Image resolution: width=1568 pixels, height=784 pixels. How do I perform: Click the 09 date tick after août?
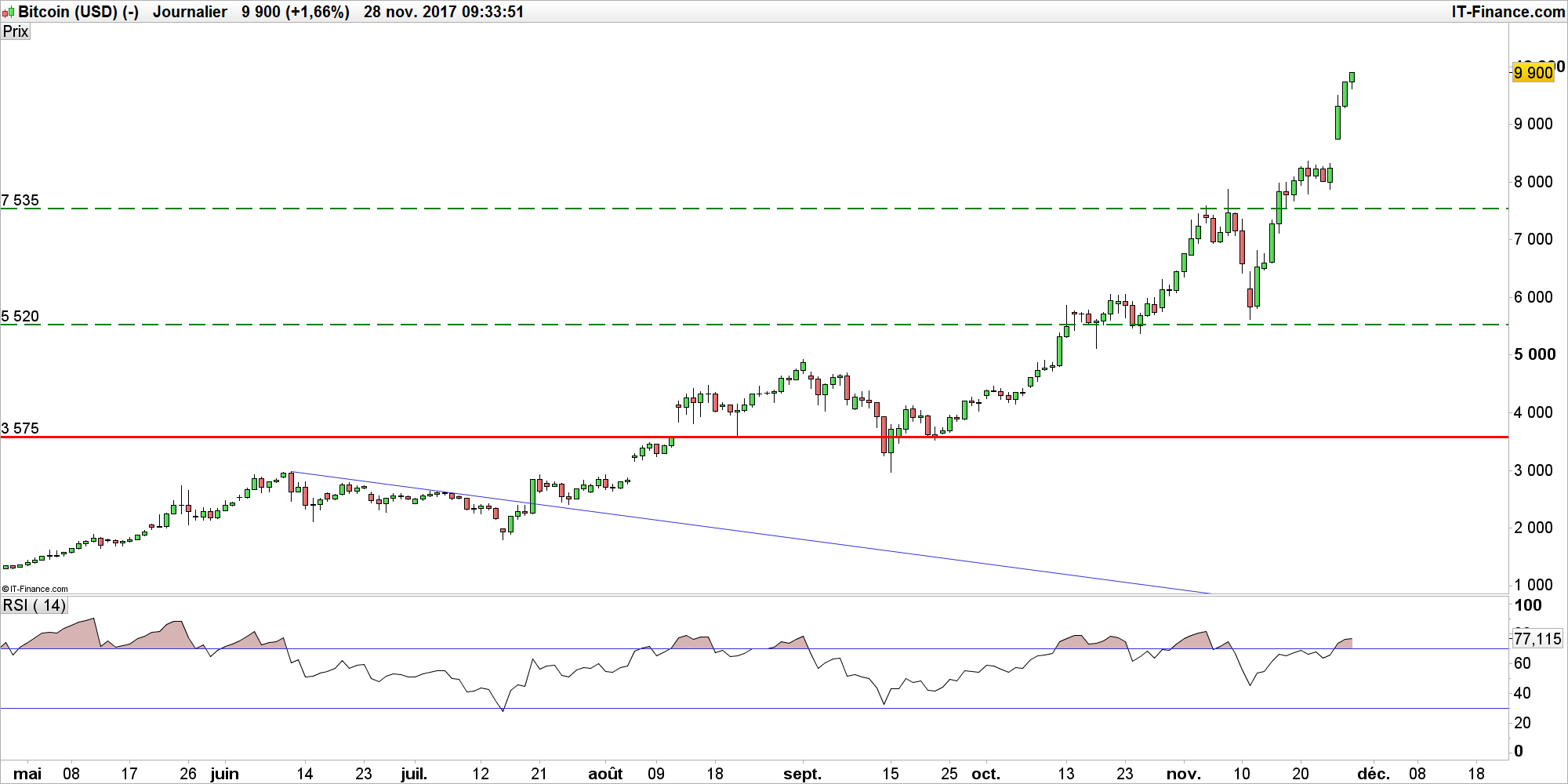pos(656,774)
